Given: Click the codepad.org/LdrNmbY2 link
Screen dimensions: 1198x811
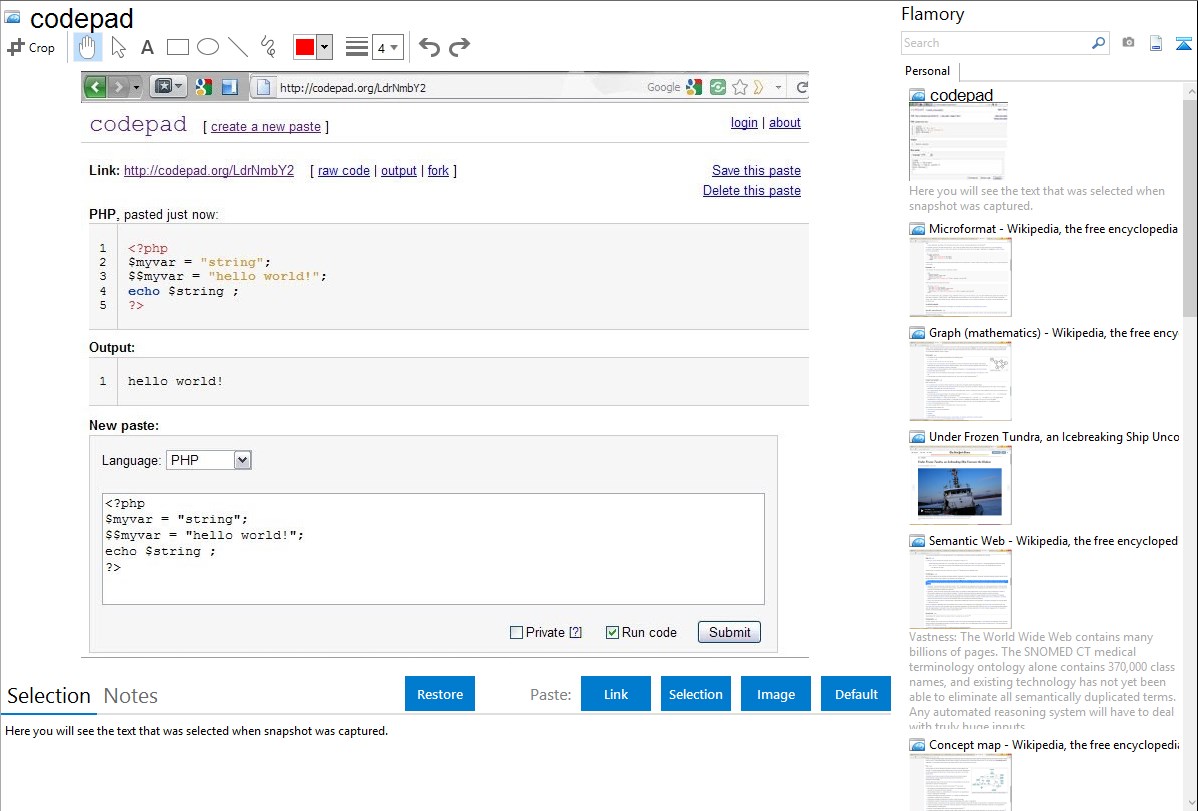Looking at the screenshot, I should pyautogui.click(x=209, y=170).
